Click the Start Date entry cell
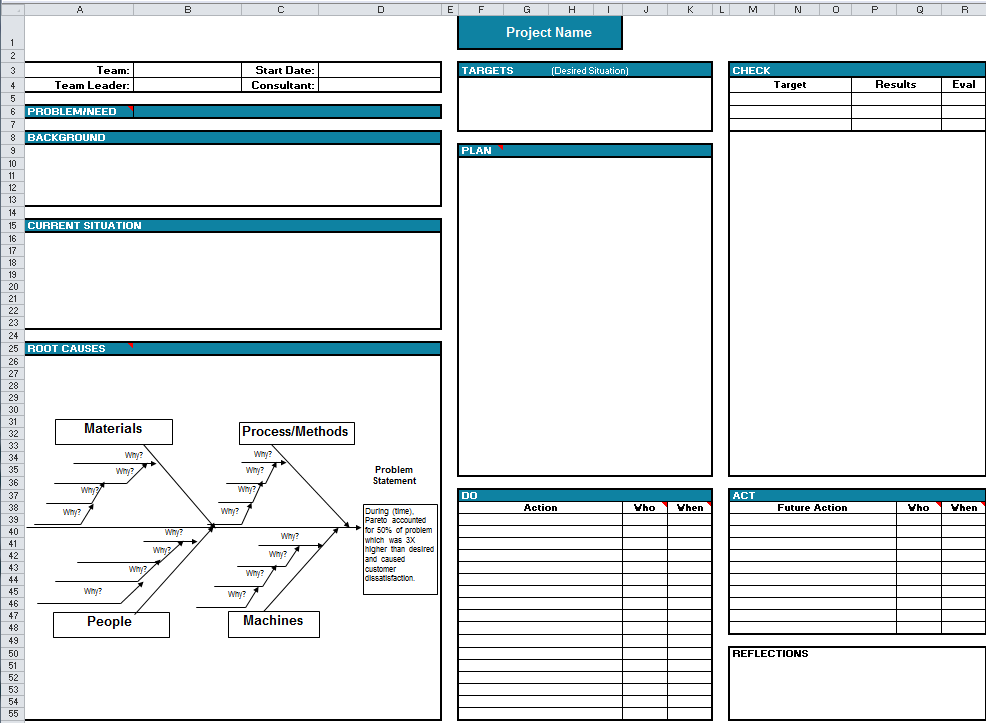 pyautogui.click(x=380, y=70)
